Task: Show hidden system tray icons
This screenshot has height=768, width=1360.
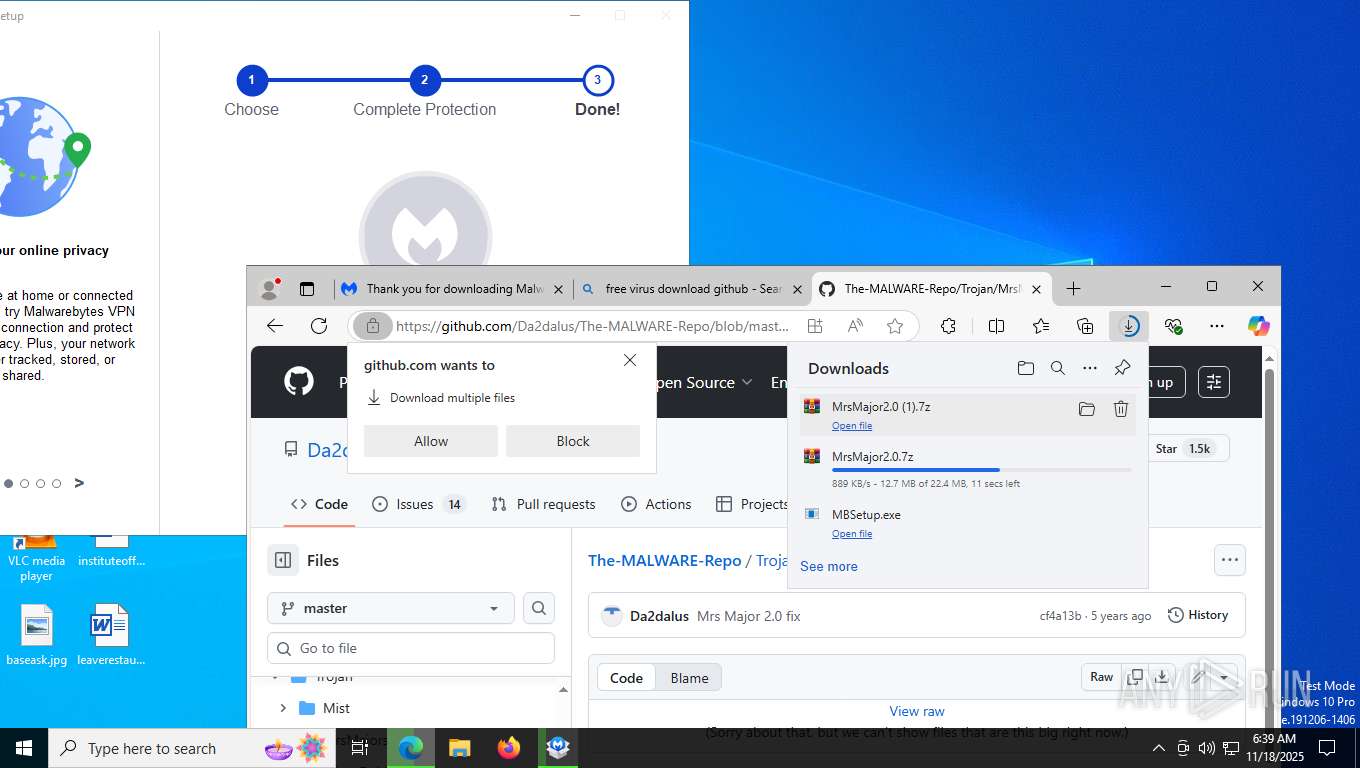Action: tap(1159, 747)
